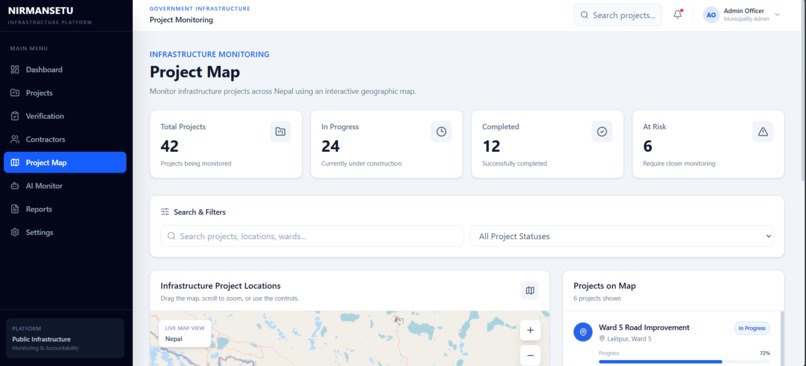Expand the Admin Officer account menu chevron
Image resolution: width=806 pixels, height=366 pixels.
point(777,15)
